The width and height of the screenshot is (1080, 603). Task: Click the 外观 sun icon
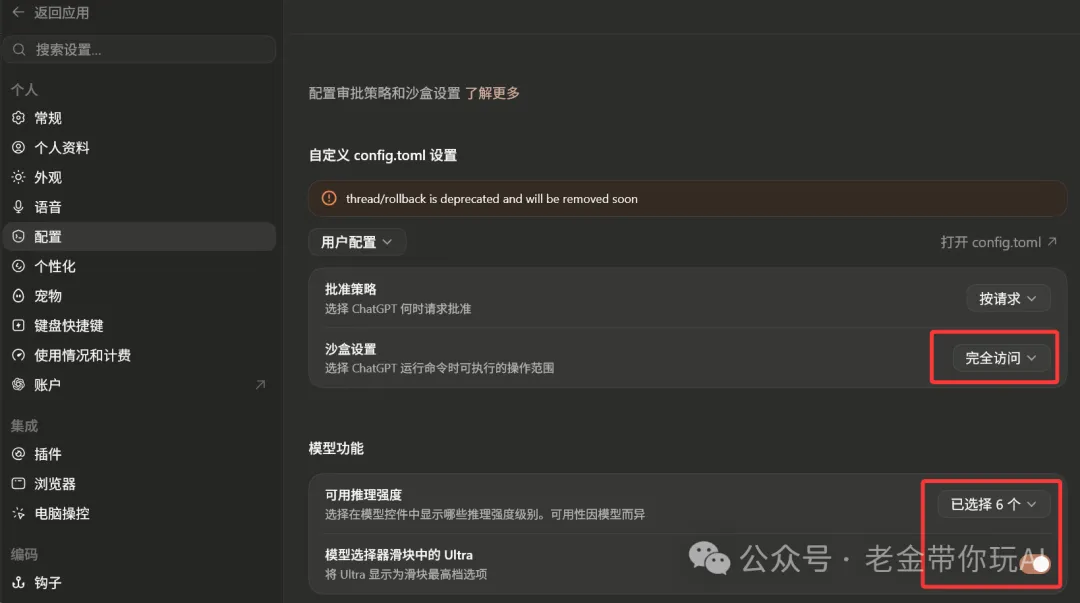(19, 177)
